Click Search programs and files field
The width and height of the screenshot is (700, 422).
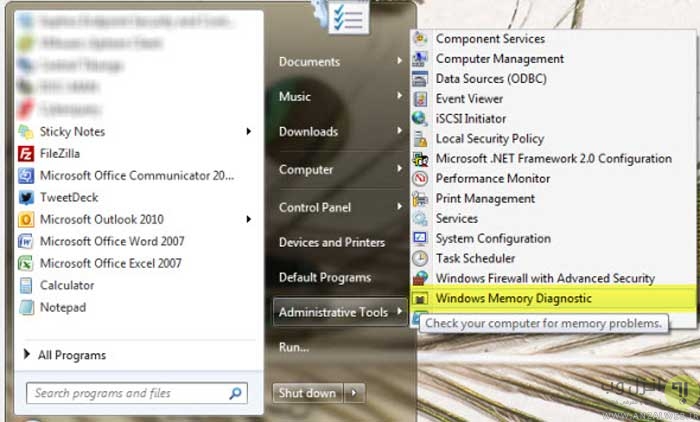tap(137, 393)
